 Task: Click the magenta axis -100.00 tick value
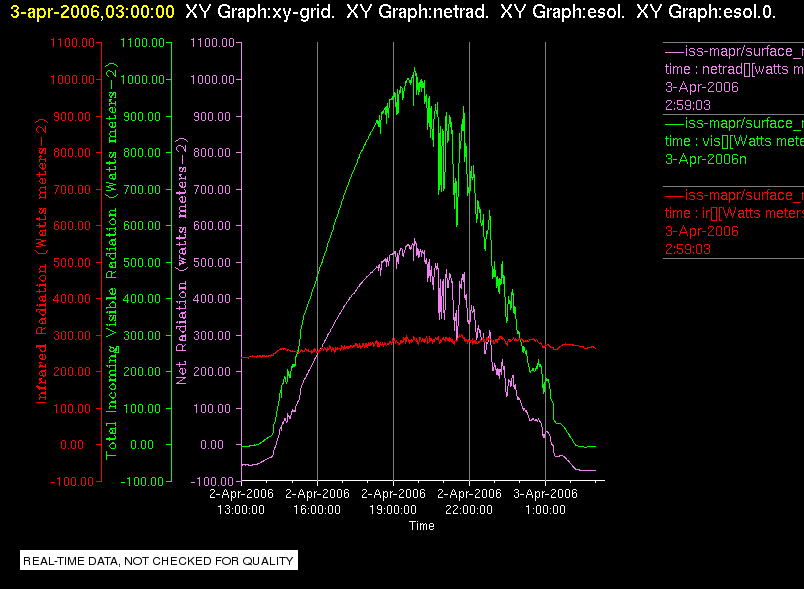(x=212, y=481)
